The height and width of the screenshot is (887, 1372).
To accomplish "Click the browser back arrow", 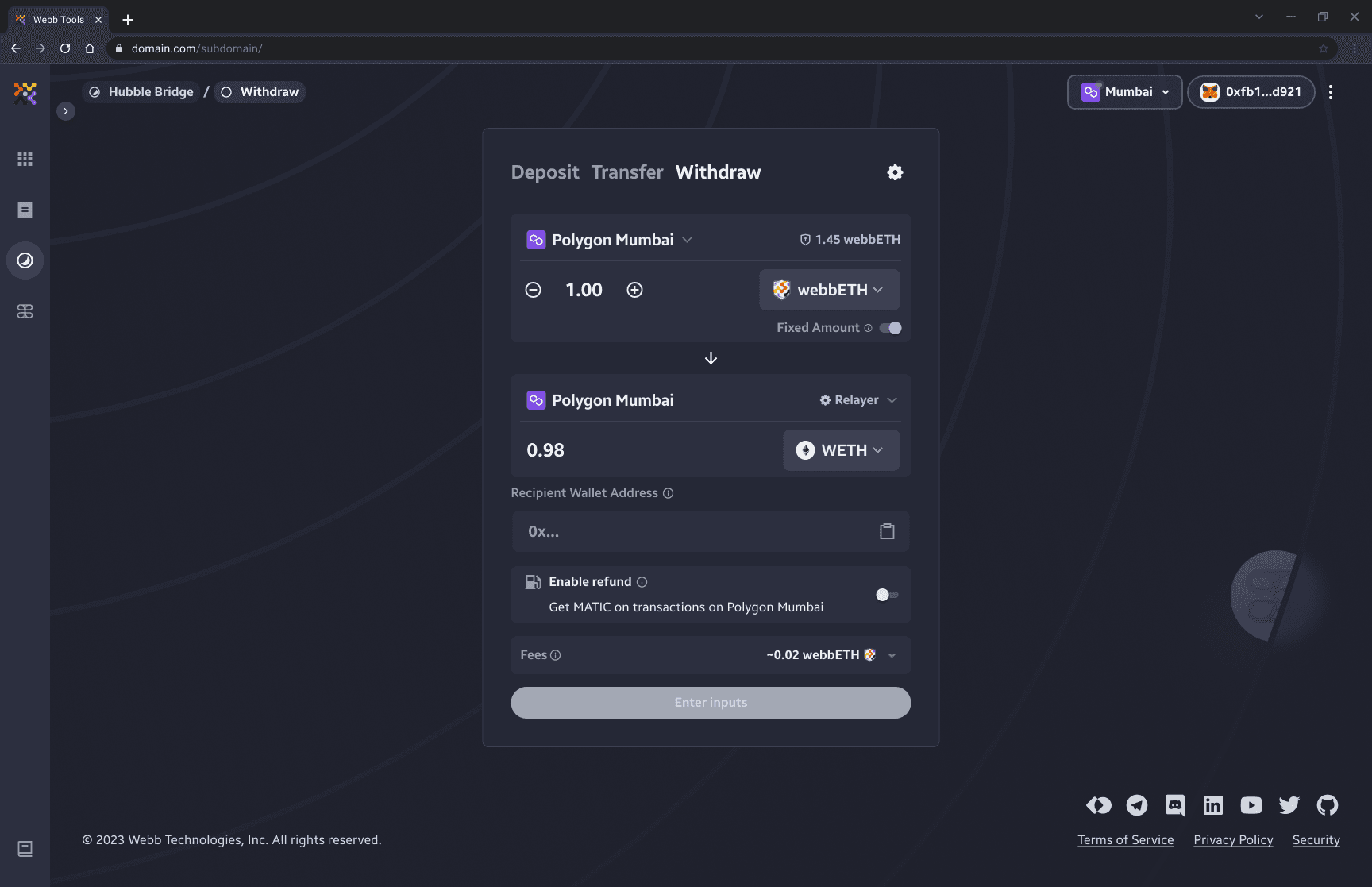I will [16, 48].
